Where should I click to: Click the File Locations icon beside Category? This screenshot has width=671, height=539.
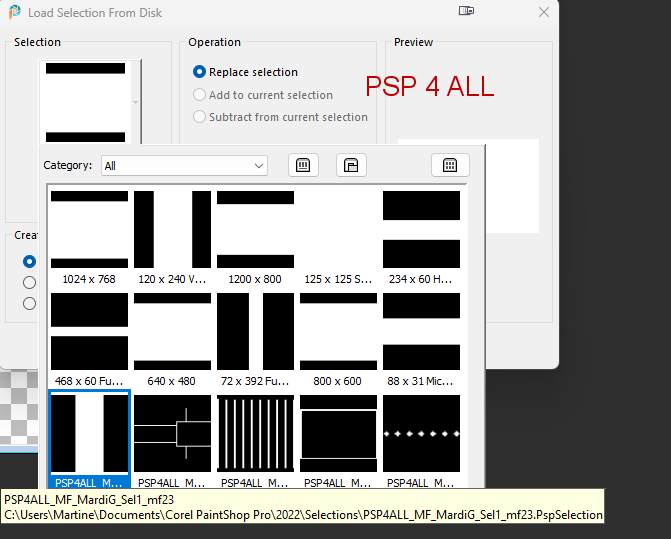[351, 165]
